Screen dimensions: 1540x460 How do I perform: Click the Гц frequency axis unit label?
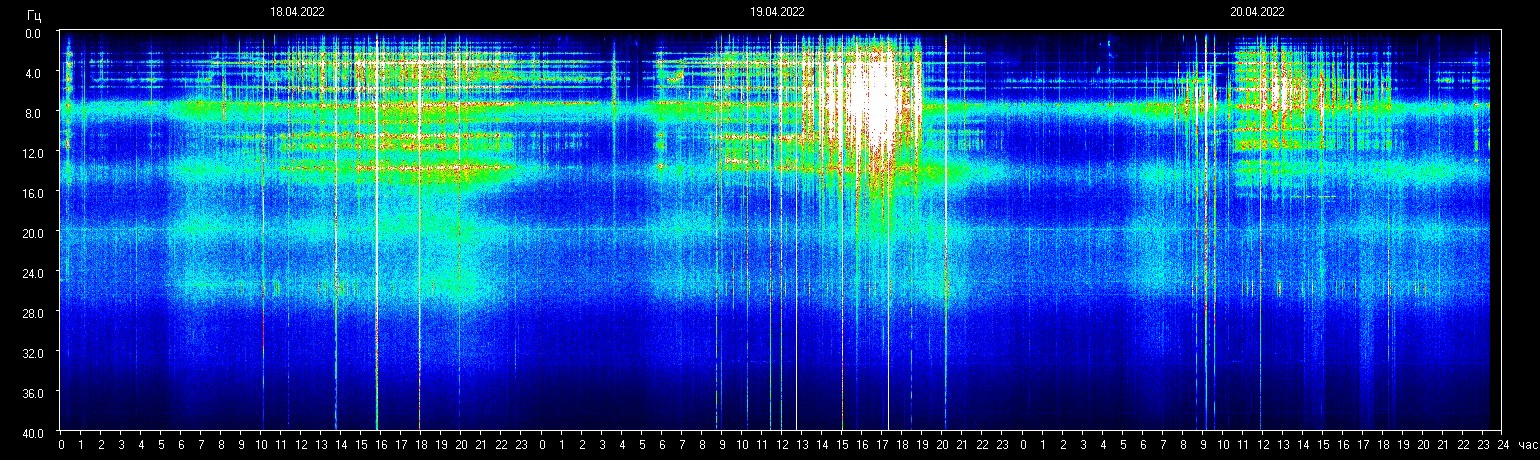pyautogui.click(x=35, y=14)
